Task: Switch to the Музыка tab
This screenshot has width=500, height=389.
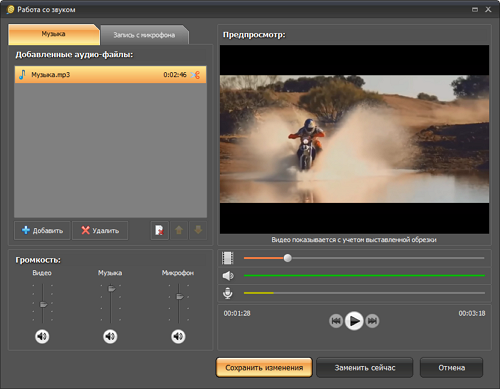Action: point(54,34)
